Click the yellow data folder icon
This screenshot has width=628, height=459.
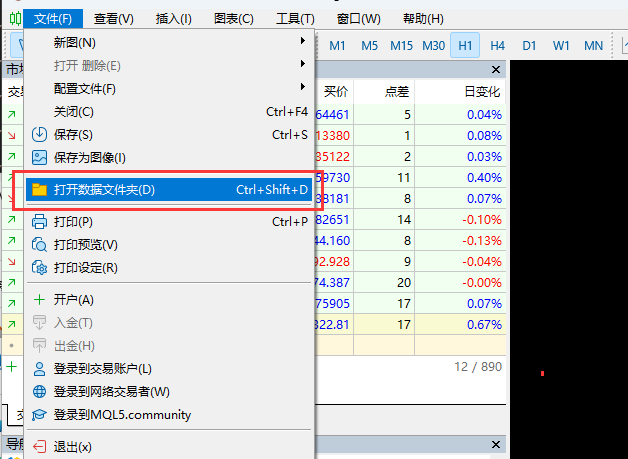coord(40,190)
